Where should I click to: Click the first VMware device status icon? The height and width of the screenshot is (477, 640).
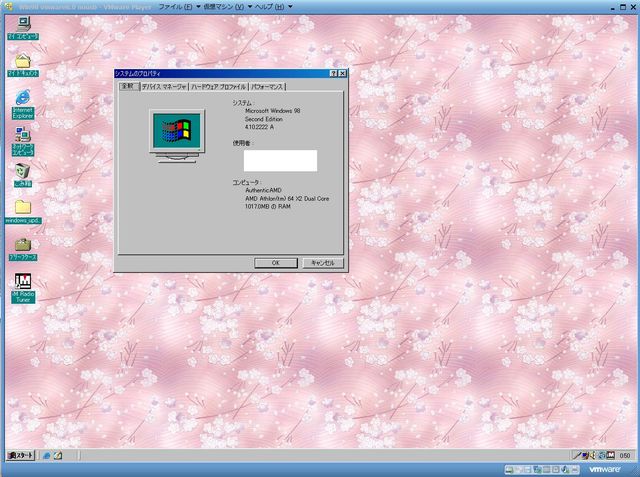510,470
